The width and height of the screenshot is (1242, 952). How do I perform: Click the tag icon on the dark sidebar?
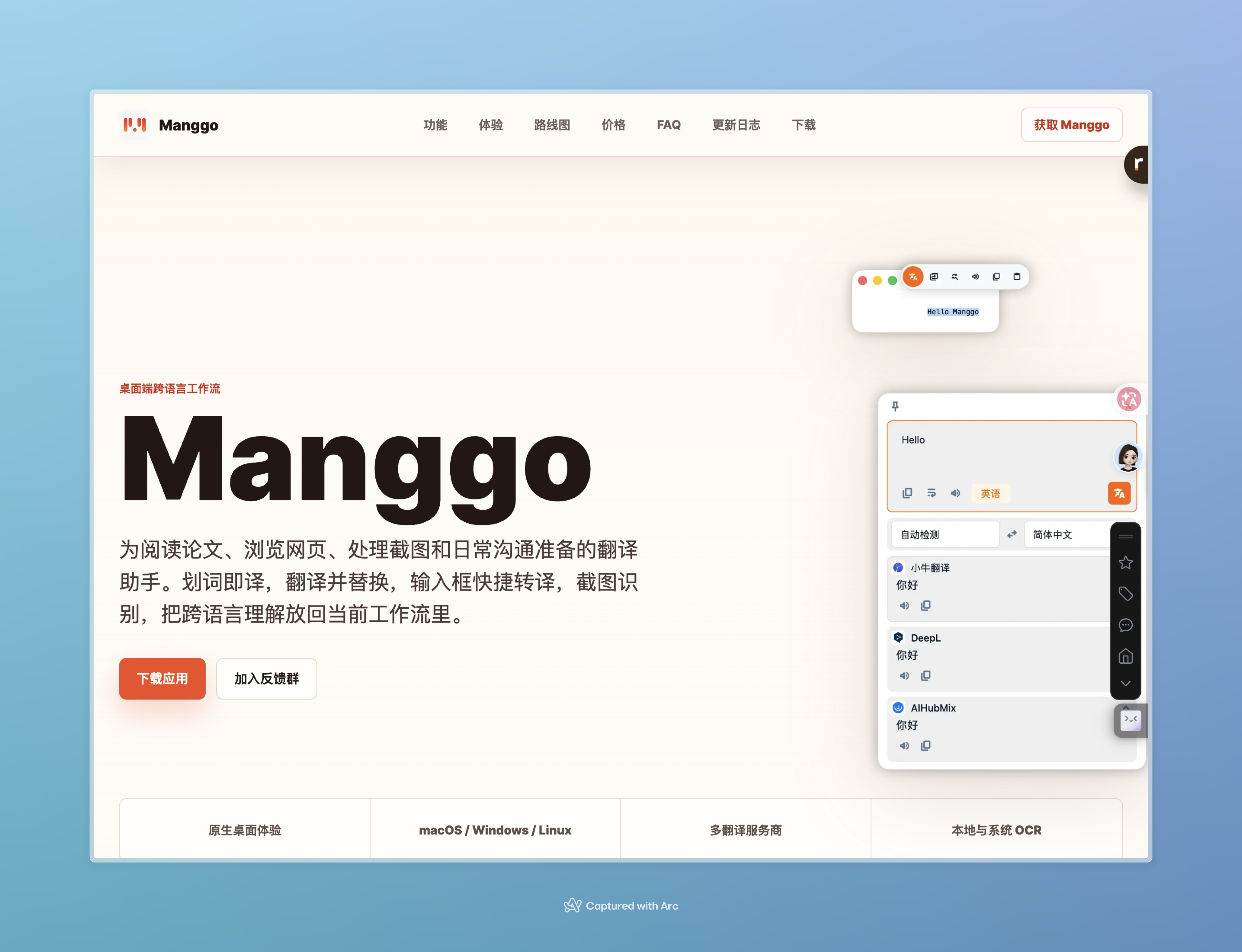click(x=1126, y=594)
